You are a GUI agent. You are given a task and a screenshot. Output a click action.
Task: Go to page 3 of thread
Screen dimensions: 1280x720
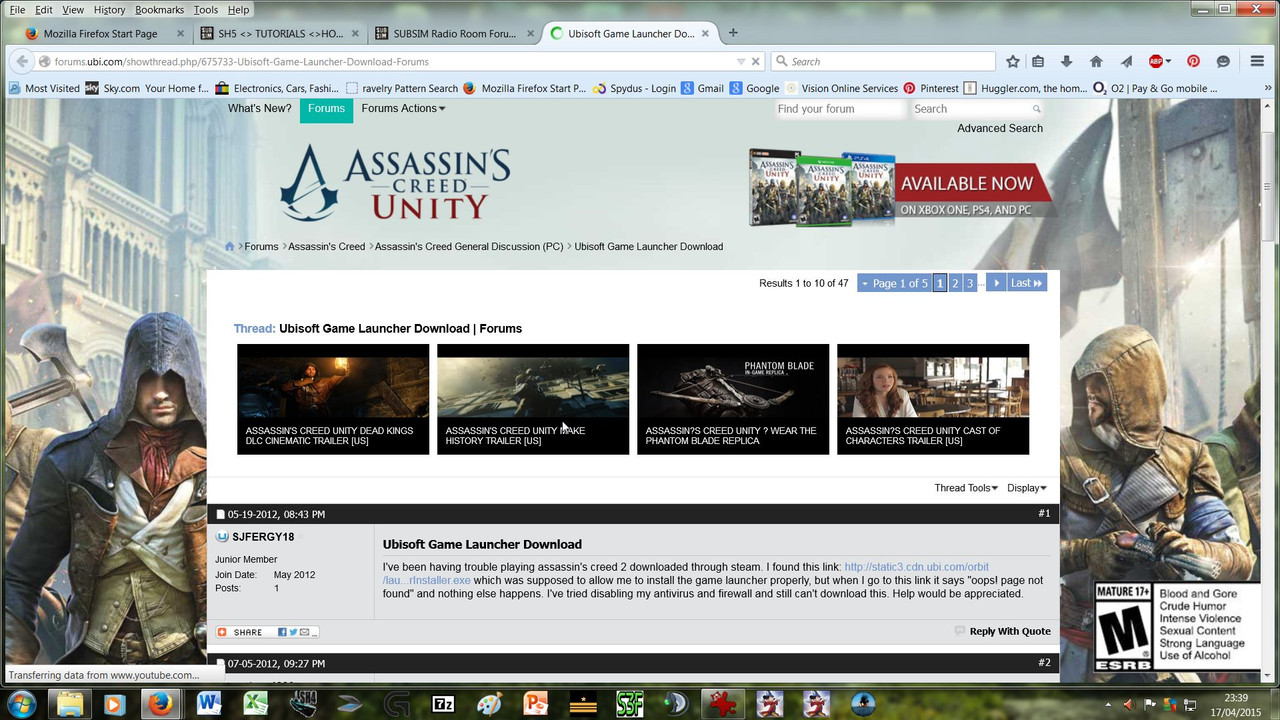[970, 283]
